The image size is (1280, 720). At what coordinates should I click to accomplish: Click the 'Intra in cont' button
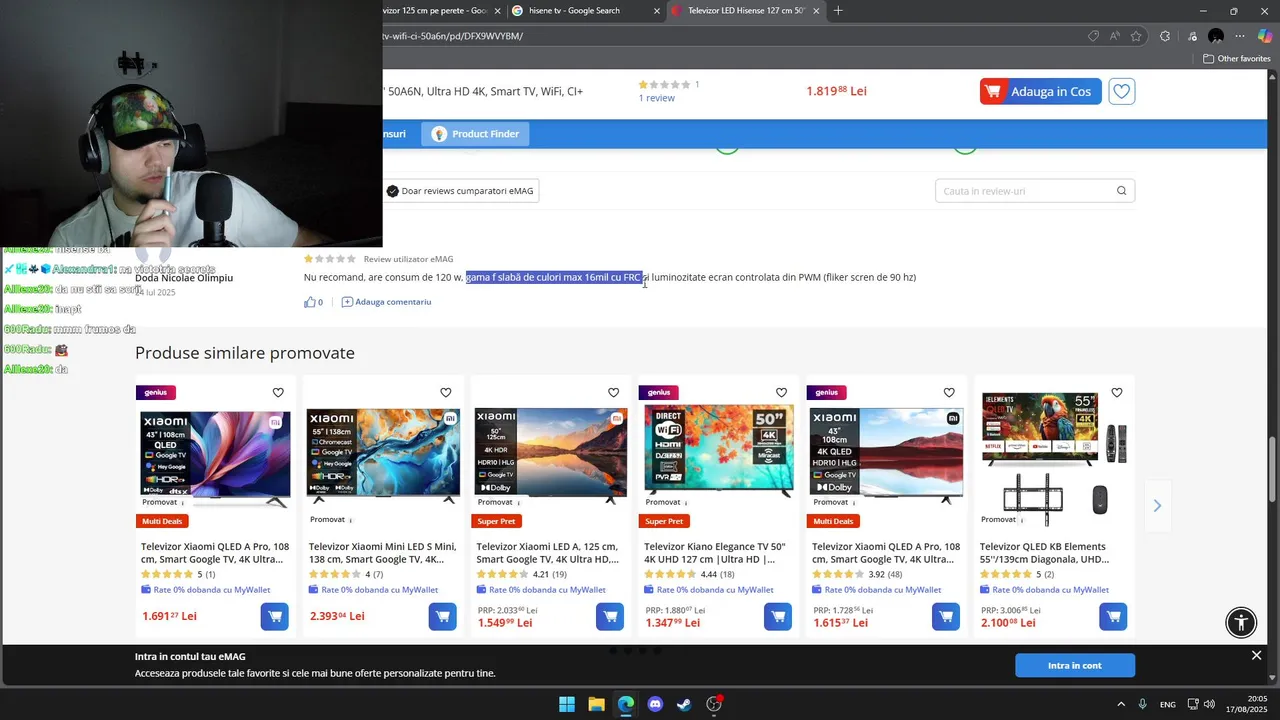point(1075,665)
